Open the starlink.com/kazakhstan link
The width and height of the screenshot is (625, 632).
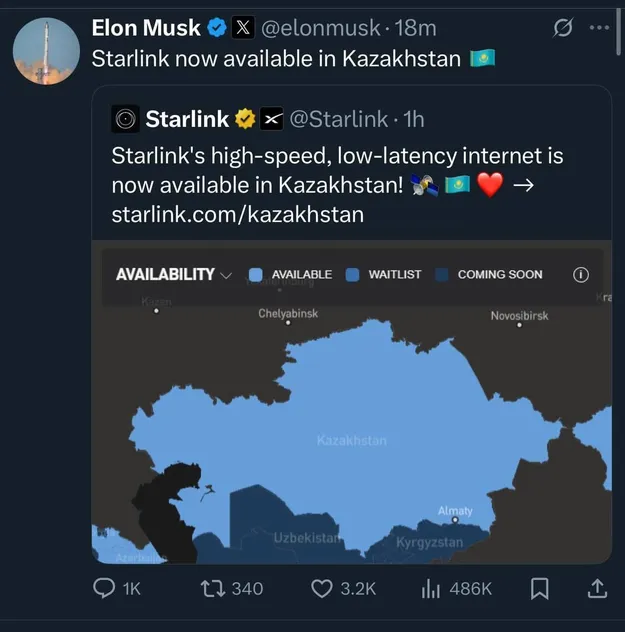[237, 214]
